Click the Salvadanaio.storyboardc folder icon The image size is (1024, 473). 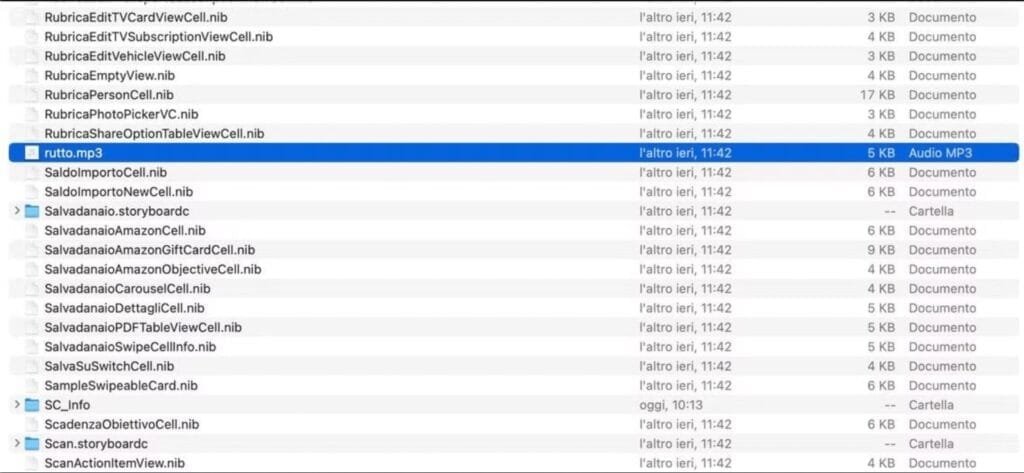point(32,211)
